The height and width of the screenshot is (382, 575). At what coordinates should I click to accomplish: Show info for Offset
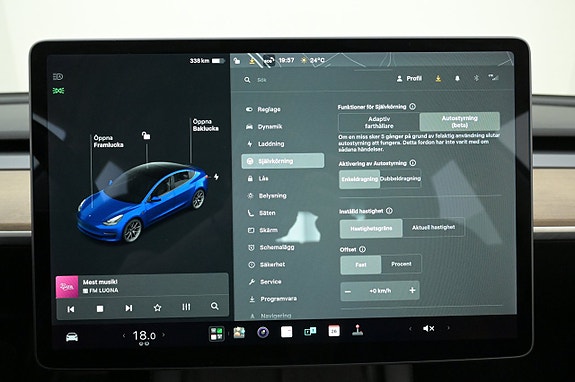tap(362, 249)
